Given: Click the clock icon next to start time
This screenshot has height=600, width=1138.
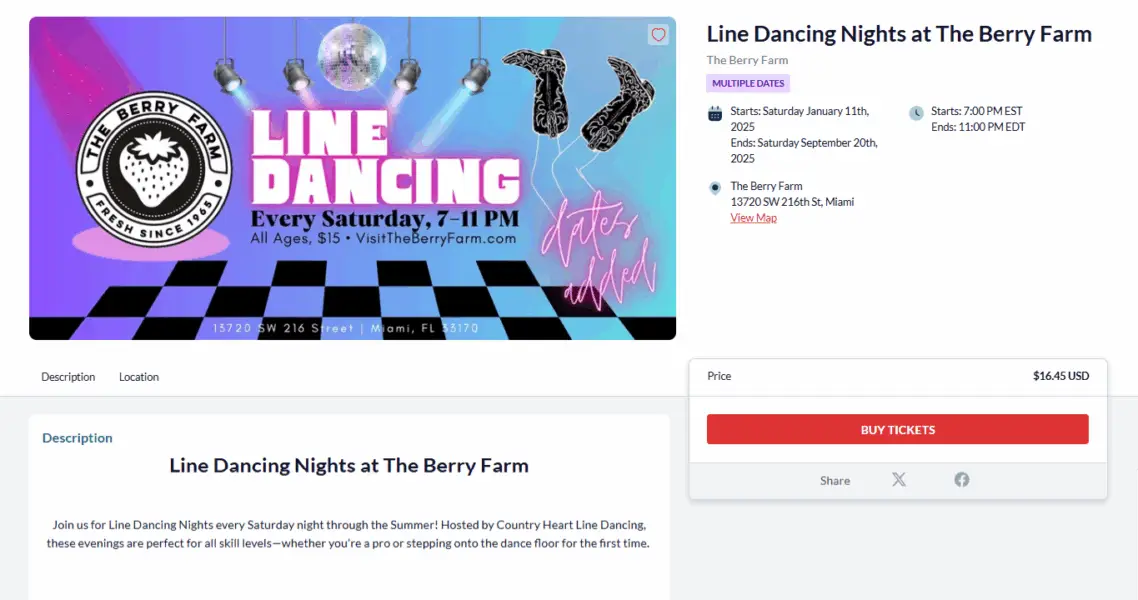Looking at the screenshot, I should [x=916, y=113].
